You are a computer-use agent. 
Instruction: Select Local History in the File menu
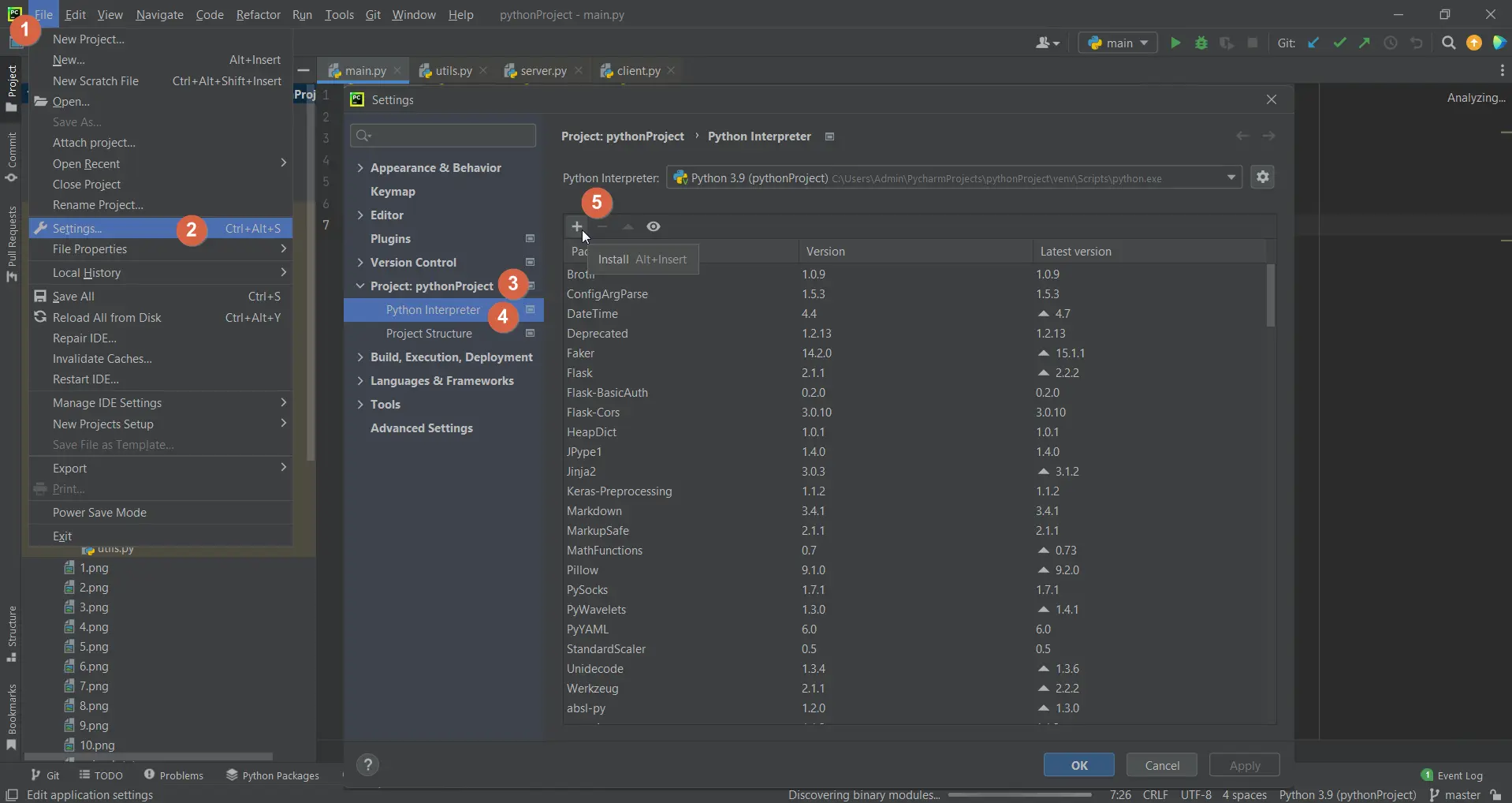click(x=87, y=272)
